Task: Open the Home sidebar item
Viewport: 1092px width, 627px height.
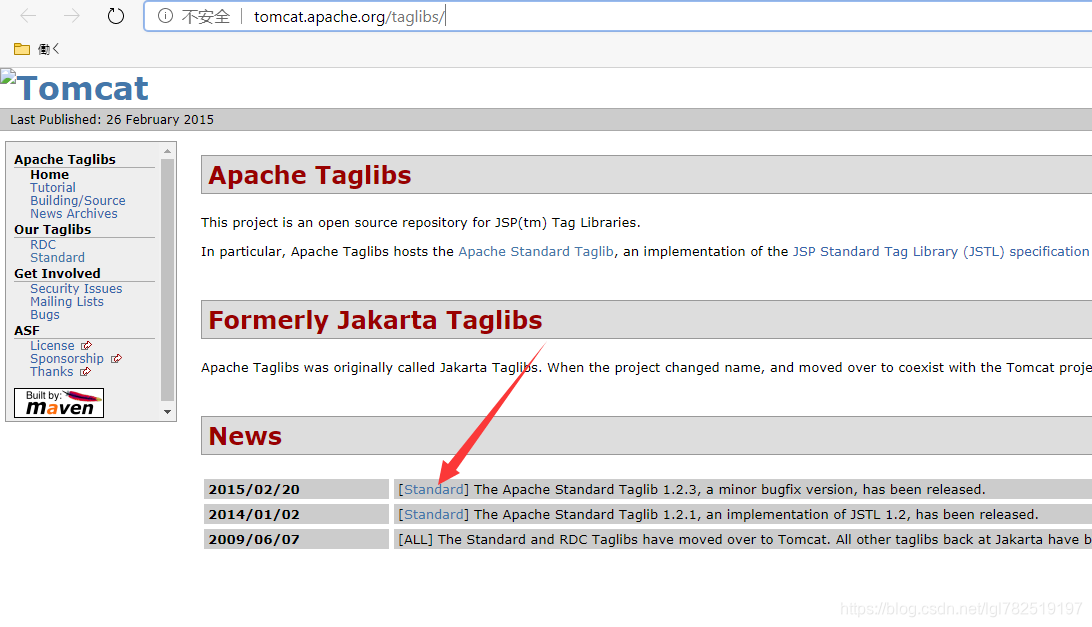Action: click(x=49, y=175)
